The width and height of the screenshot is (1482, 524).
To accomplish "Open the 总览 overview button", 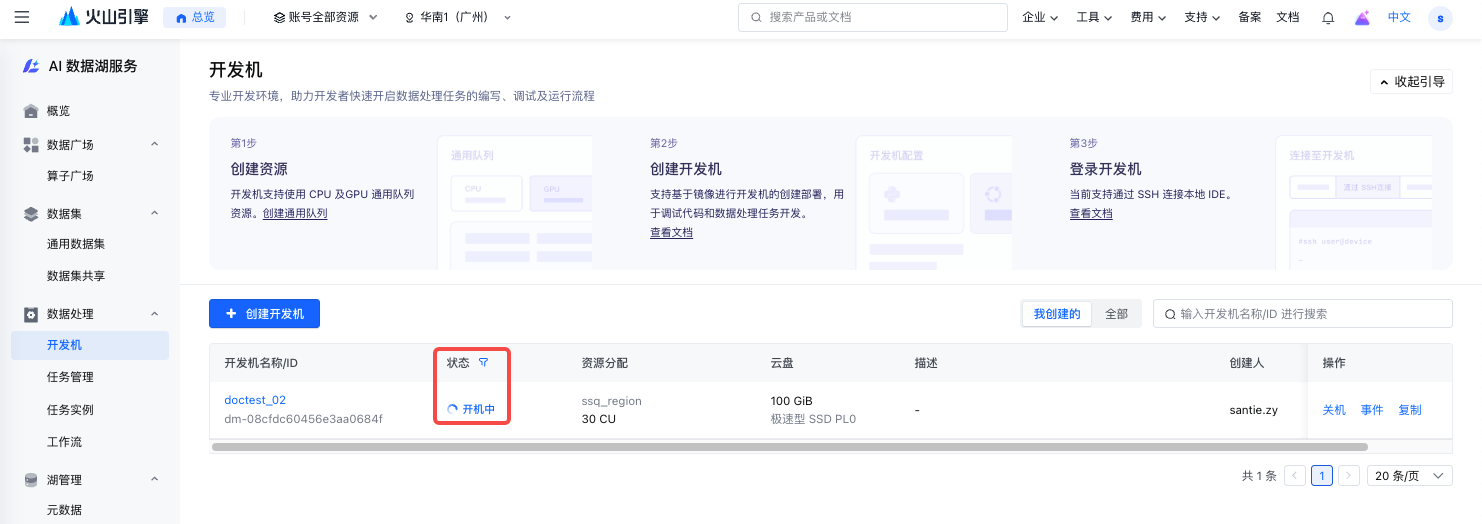I will tap(194, 17).
